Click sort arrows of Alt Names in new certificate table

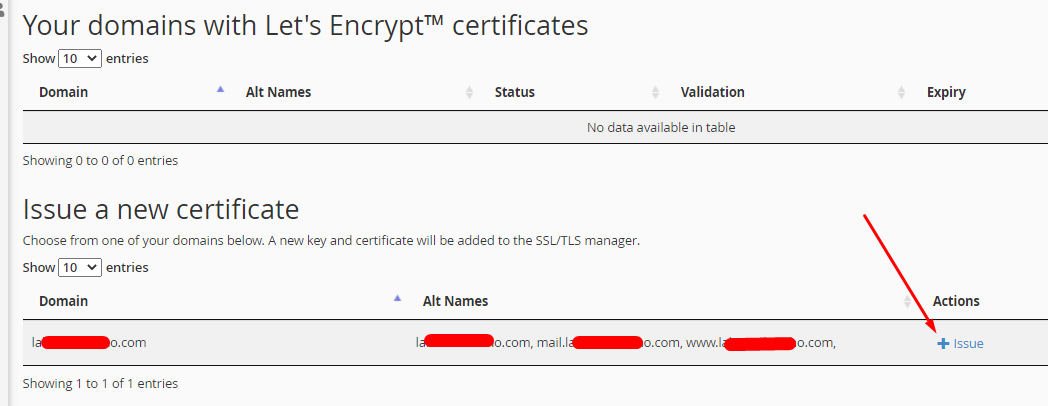[908, 302]
